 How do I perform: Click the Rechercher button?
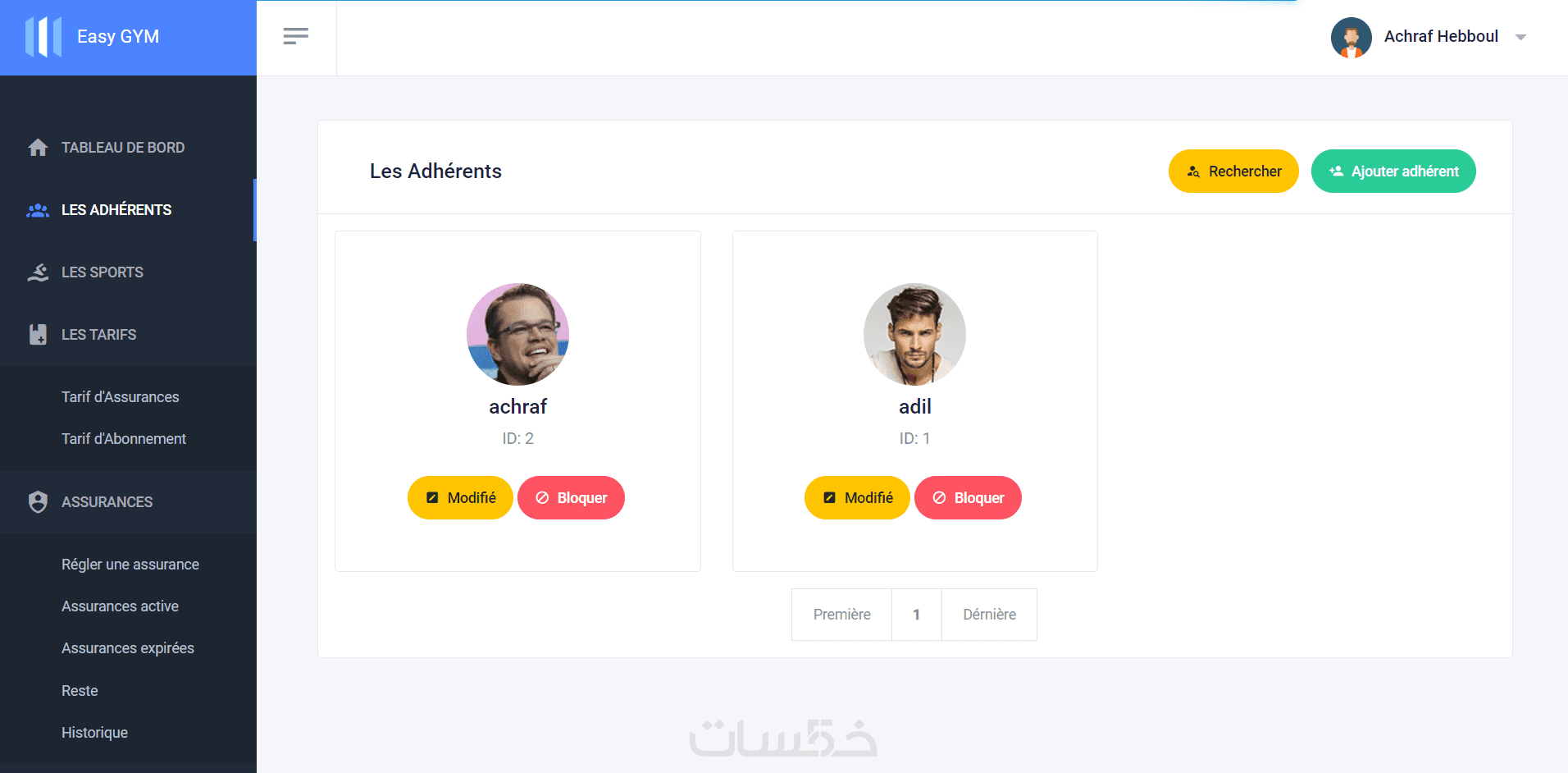click(x=1233, y=172)
